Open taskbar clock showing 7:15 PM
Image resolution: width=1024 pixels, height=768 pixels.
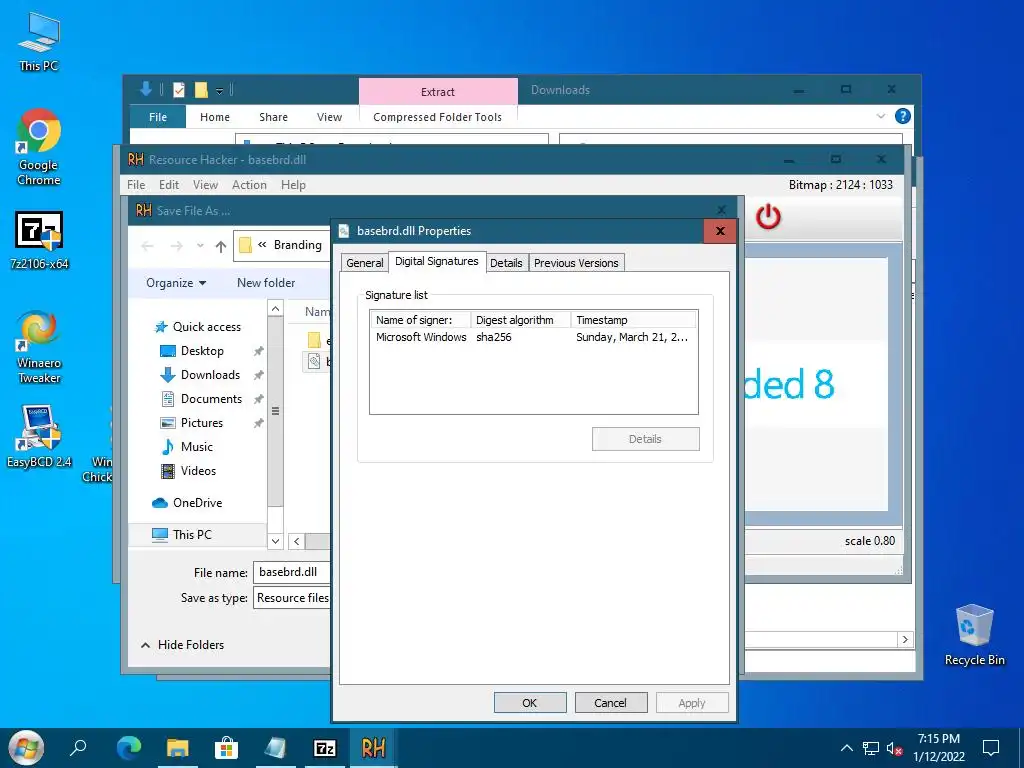[938, 748]
